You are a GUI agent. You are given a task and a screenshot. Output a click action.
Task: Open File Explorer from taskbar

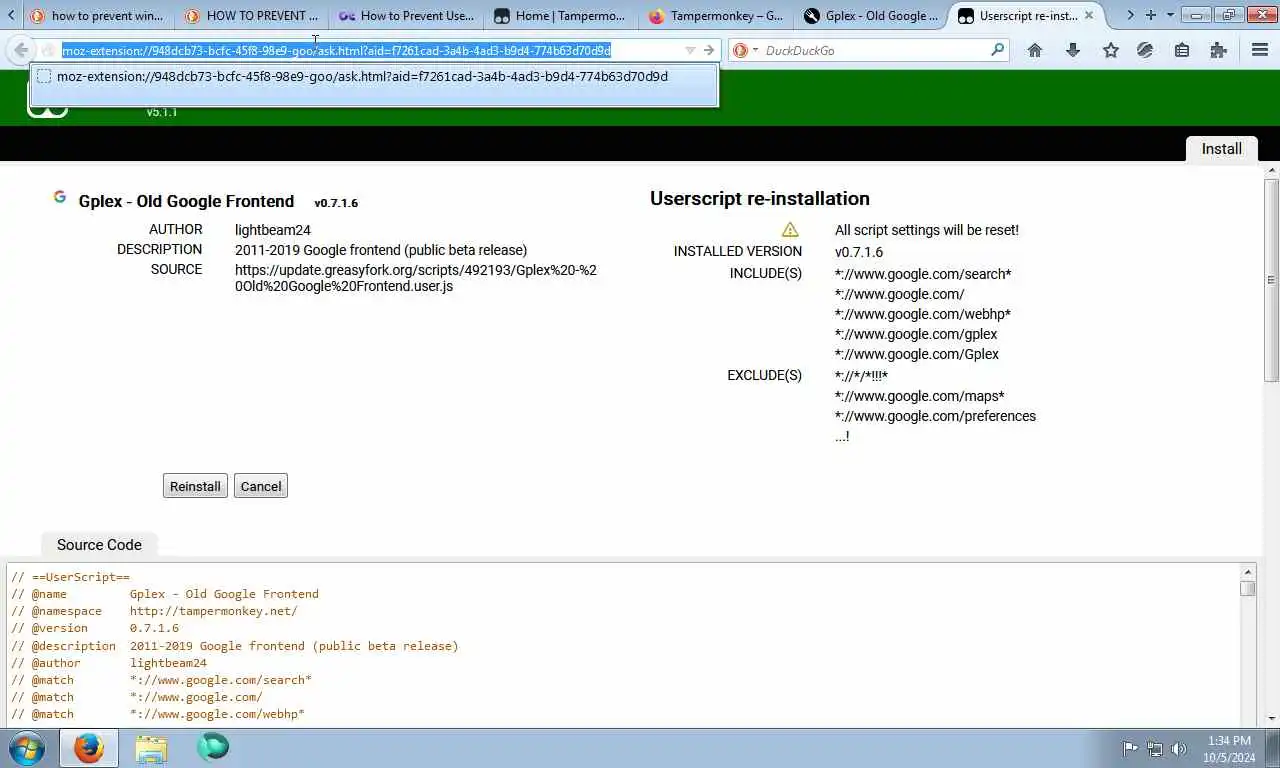pos(151,748)
